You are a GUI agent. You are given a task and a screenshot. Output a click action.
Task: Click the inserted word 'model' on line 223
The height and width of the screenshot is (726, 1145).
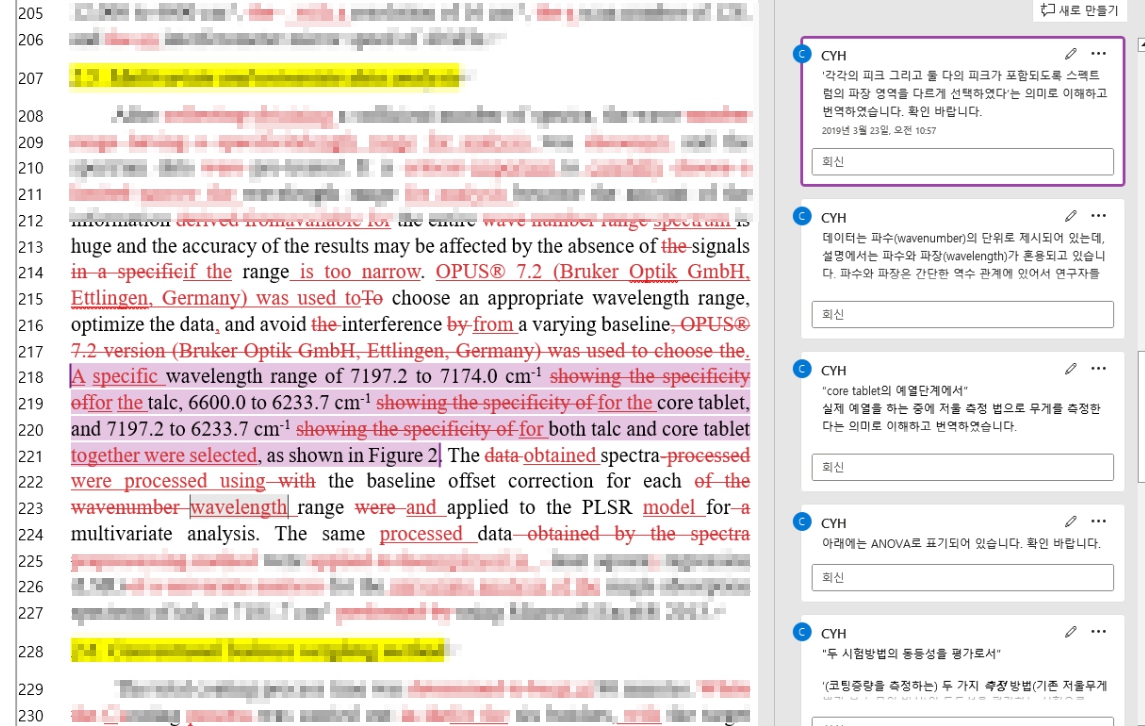click(669, 507)
